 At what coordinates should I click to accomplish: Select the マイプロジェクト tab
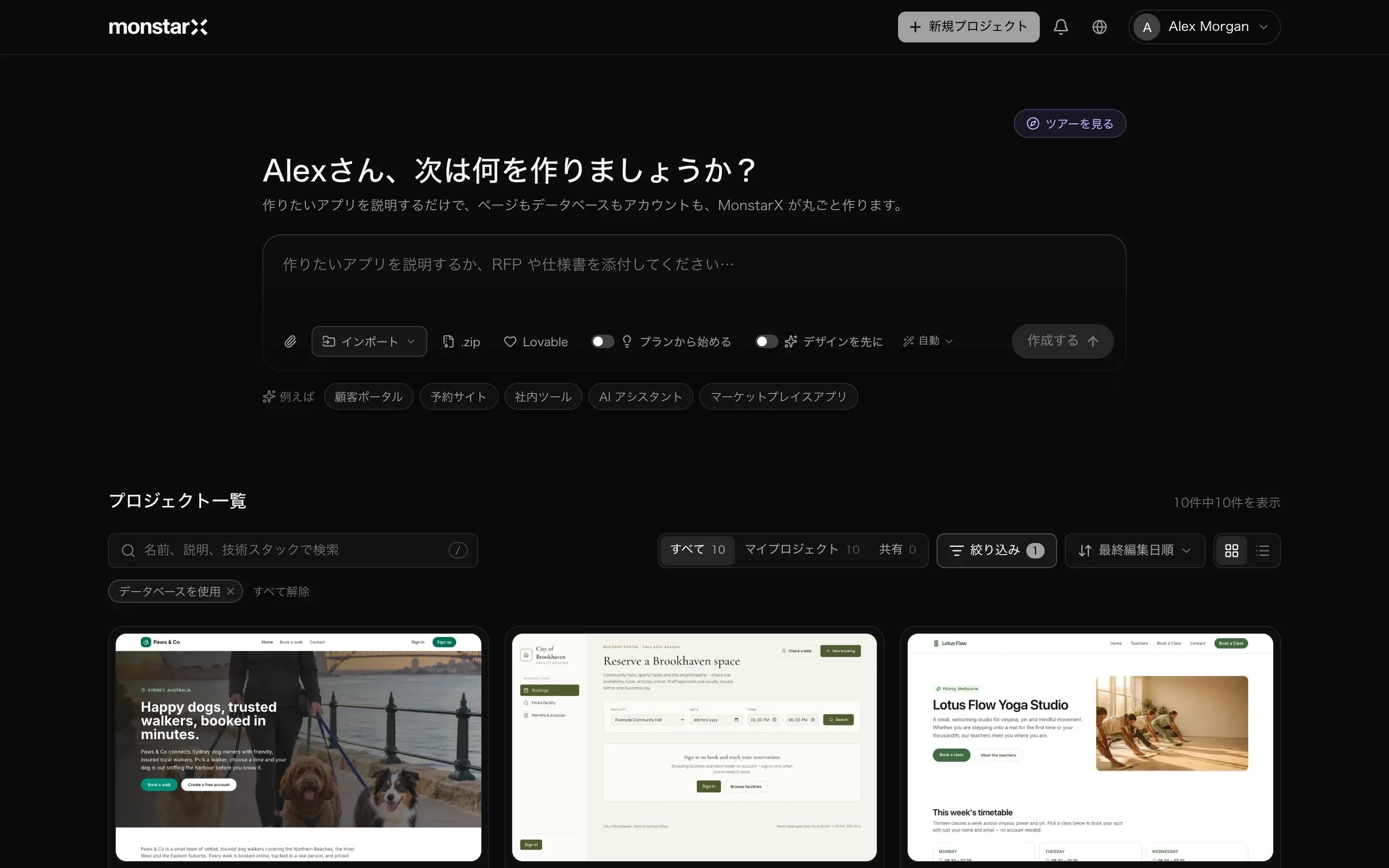(x=802, y=550)
